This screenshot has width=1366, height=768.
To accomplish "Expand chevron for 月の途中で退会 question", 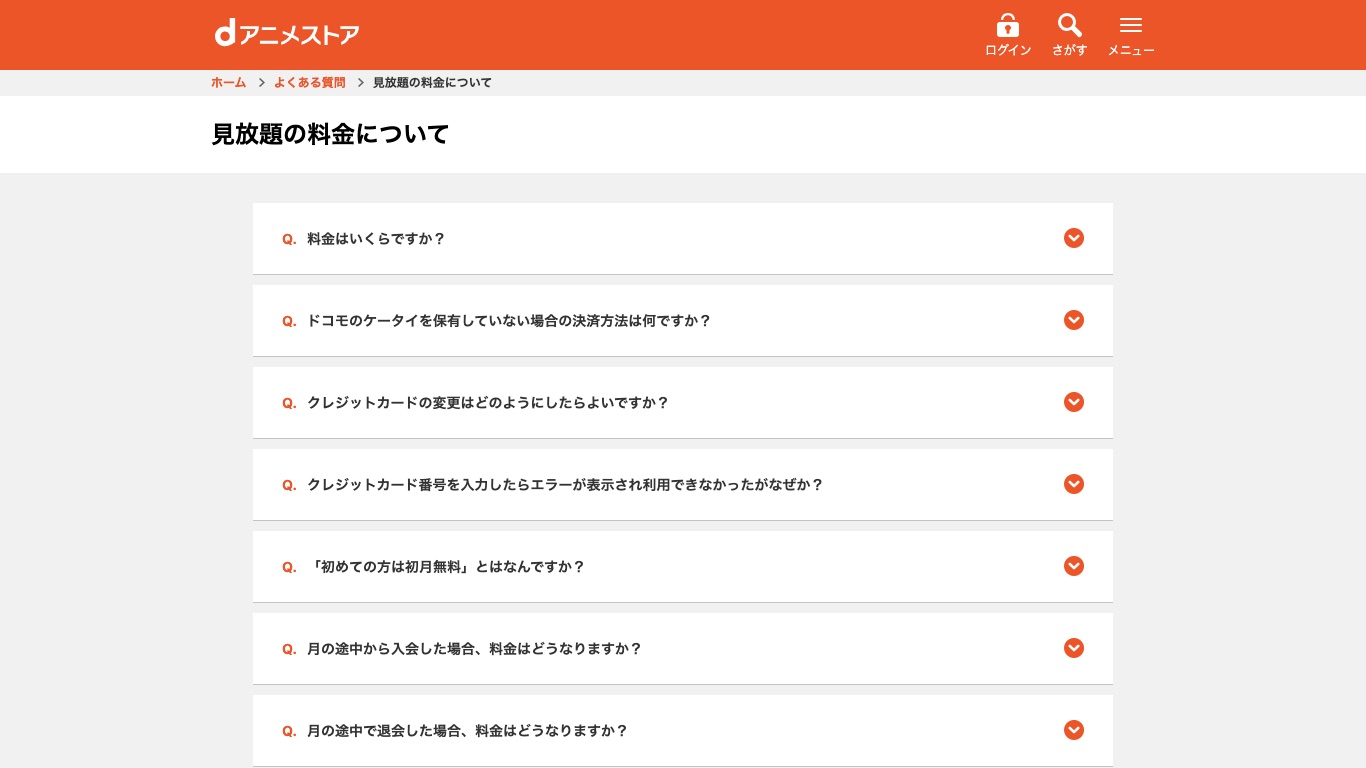I will pyautogui.click(x=1074, y=730).
